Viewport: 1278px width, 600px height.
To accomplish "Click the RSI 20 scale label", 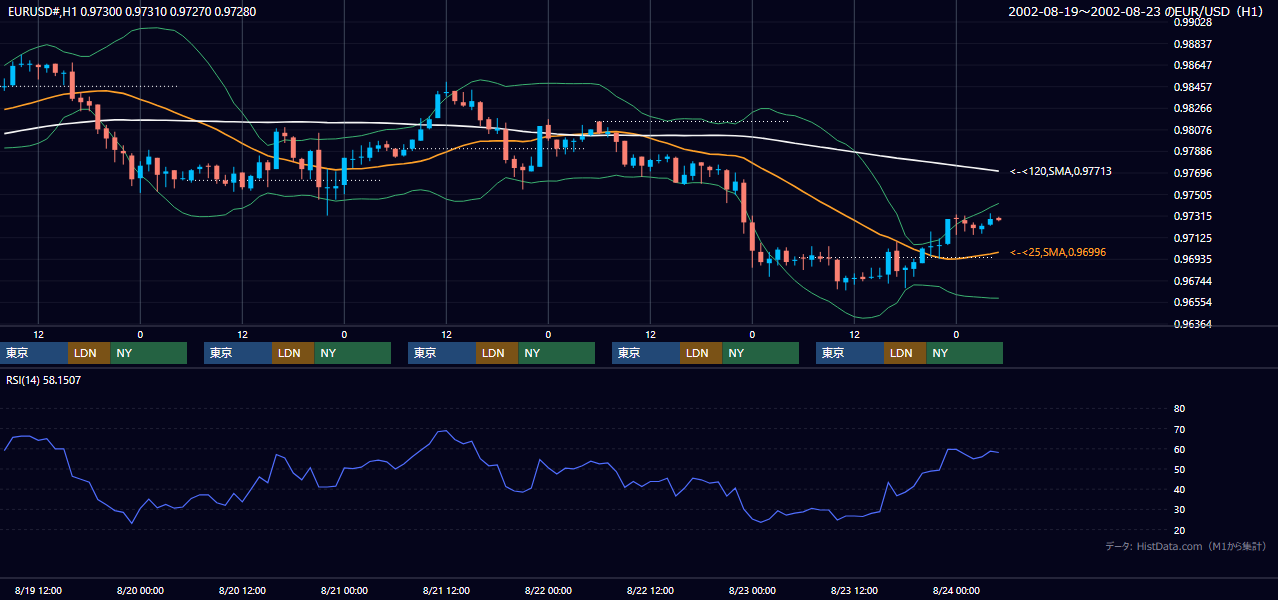I will click(x=1179, y=530).
